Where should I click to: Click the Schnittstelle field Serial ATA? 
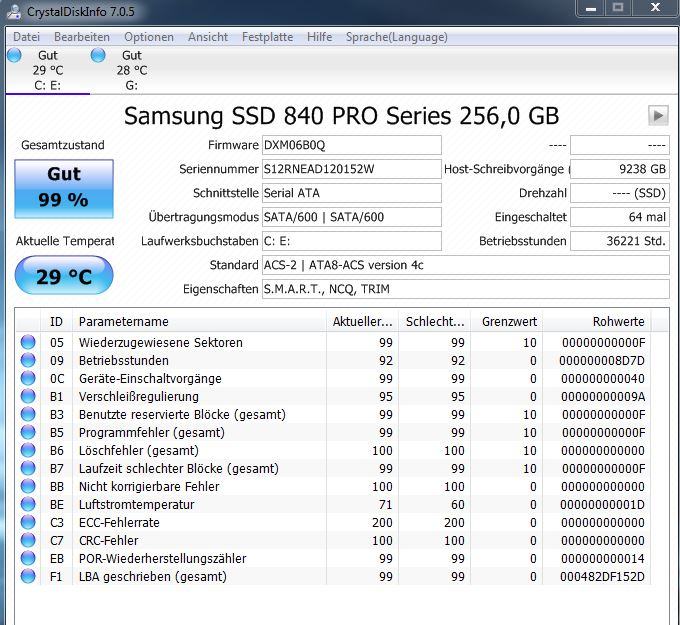pyautogui.click(x=352, y=193)
